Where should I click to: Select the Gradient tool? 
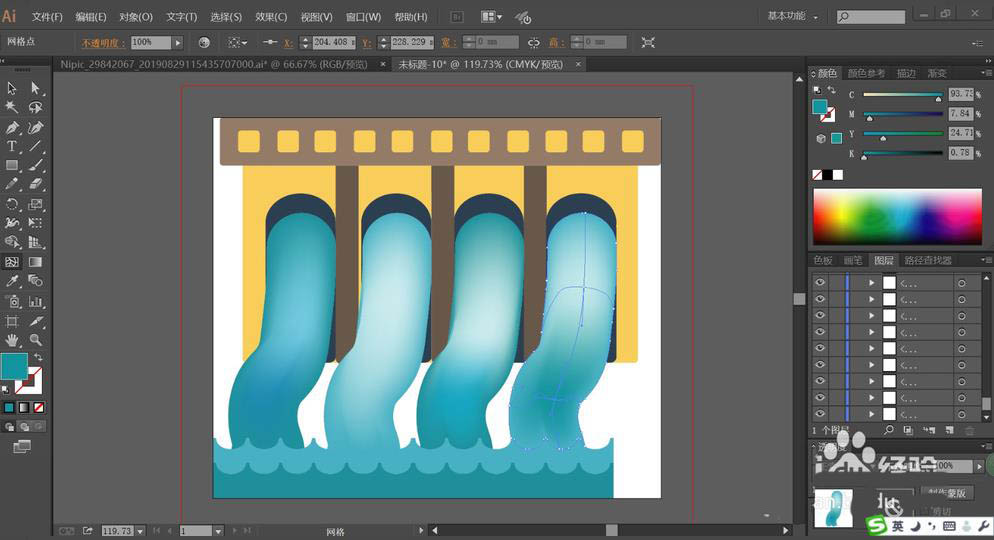(36, 262)
